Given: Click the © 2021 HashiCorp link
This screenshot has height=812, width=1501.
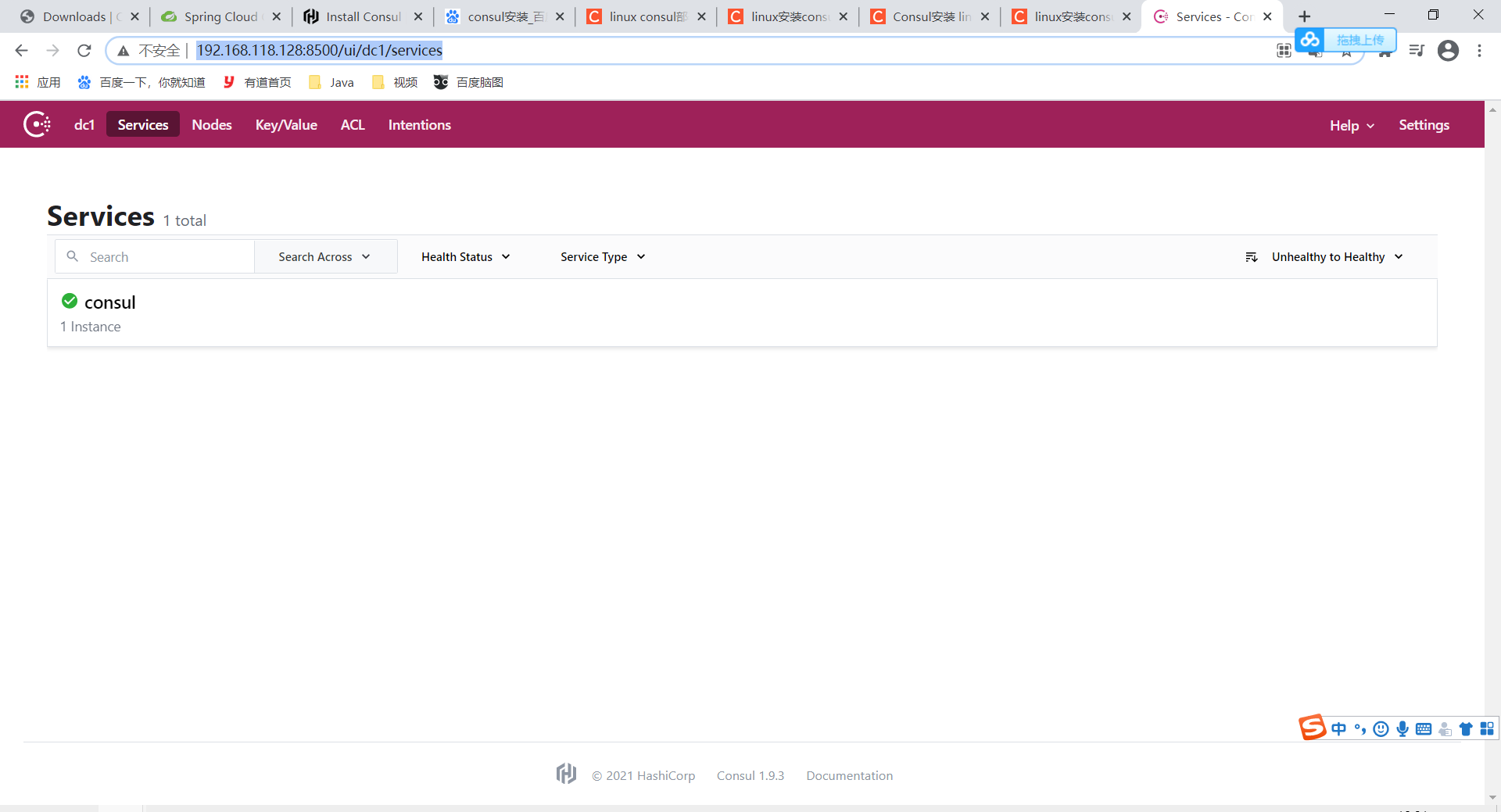Looking at the screenshot, I should [643, 775].
